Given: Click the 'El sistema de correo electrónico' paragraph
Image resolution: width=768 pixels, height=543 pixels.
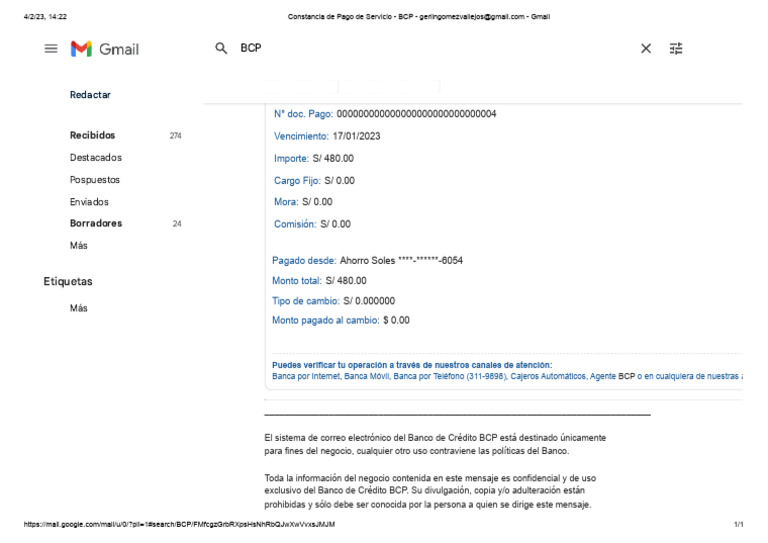Looking at the screenshot, I should (435, 444).
